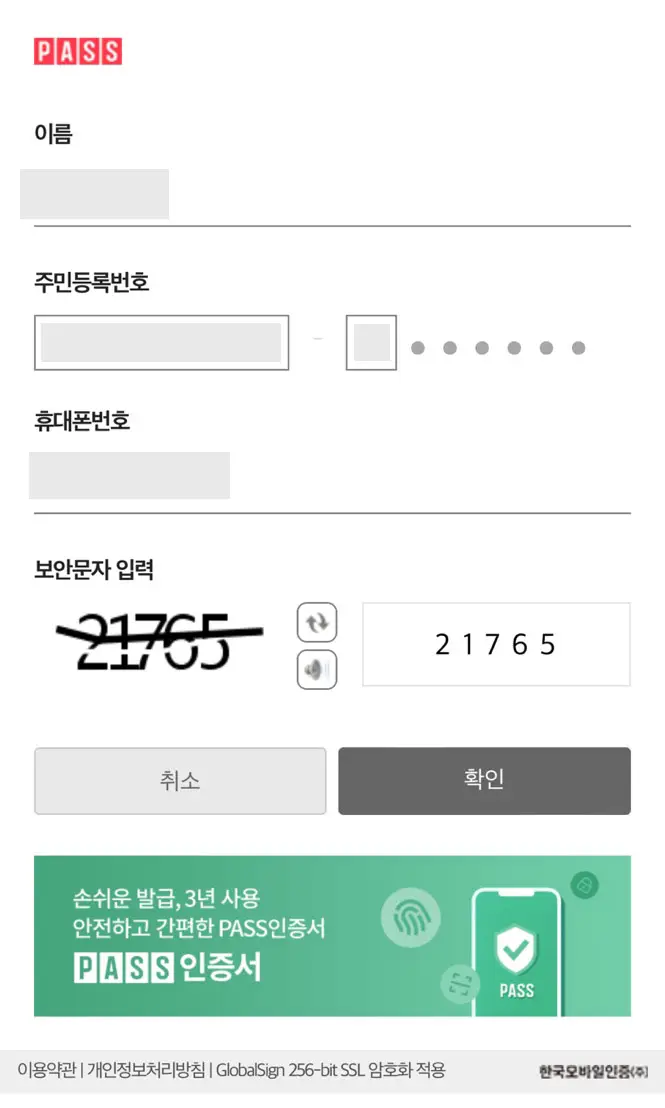Click the first 주민등록번호 input box
This screenshot has height=1108, width=665.
160,342
